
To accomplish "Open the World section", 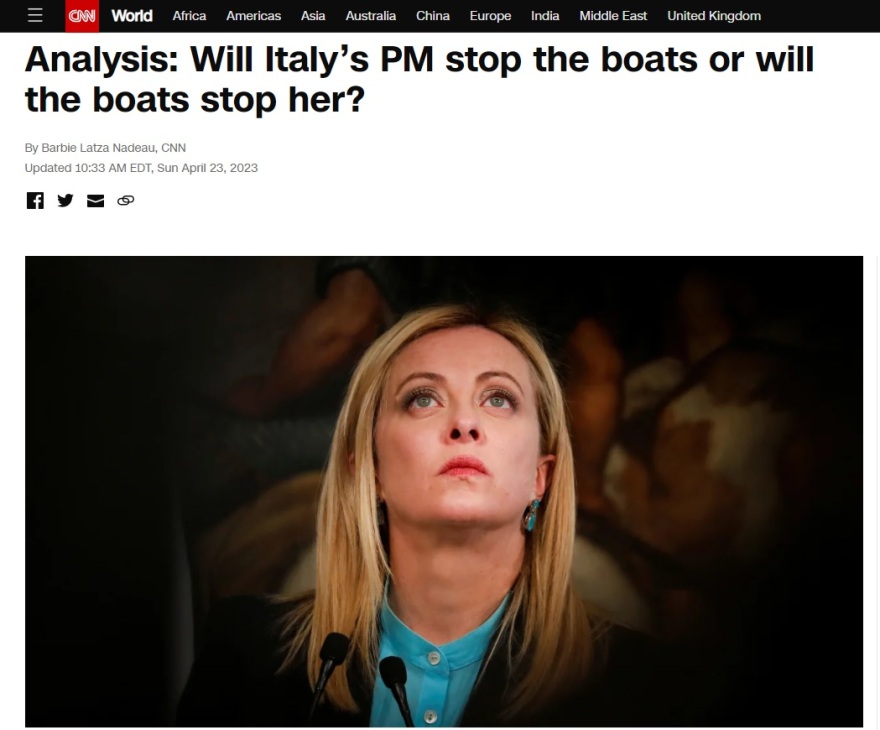I will coord(132,16).
